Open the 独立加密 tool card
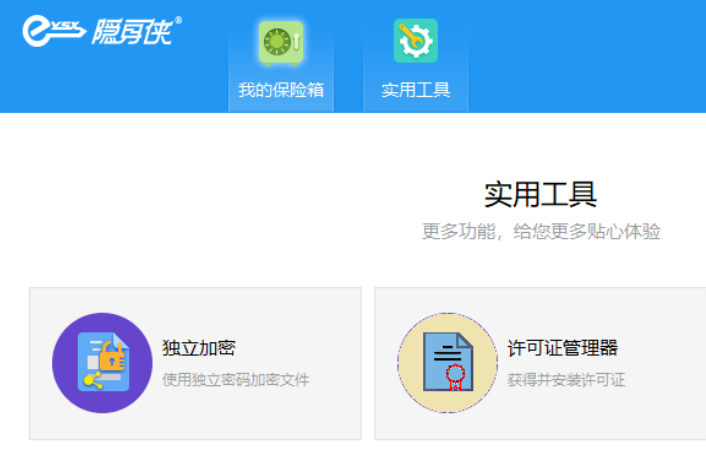This screenshot has height=450, width=706. point(195,364)
